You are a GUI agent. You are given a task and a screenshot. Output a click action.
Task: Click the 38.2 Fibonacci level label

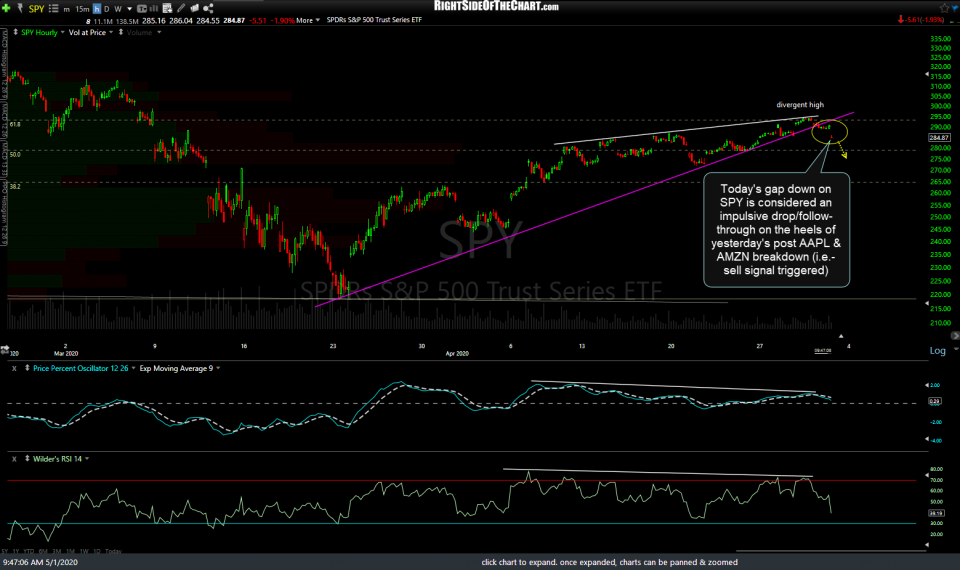tap(15, 187)
